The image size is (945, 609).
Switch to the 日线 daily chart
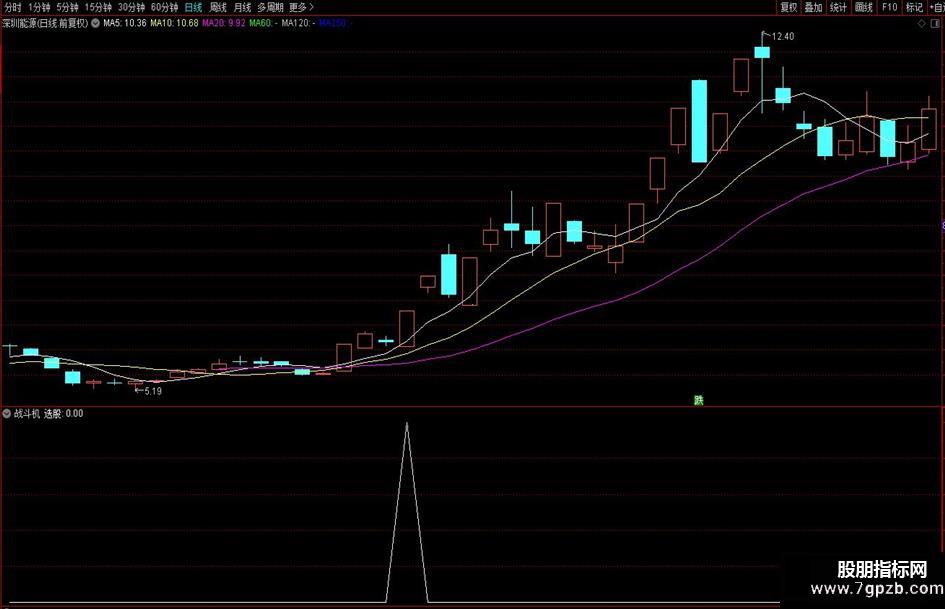pyautogui.click(x=193, y=7)
